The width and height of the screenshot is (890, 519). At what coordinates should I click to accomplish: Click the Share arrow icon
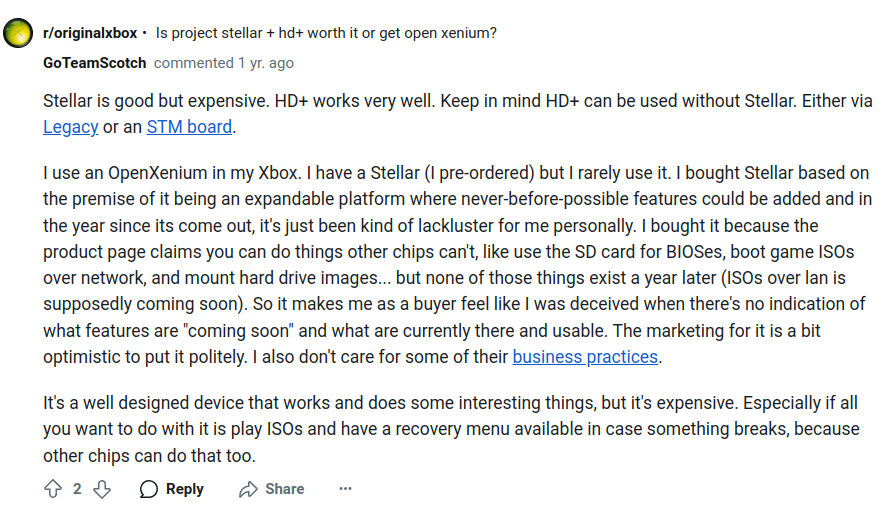click(x=248, y=489)
